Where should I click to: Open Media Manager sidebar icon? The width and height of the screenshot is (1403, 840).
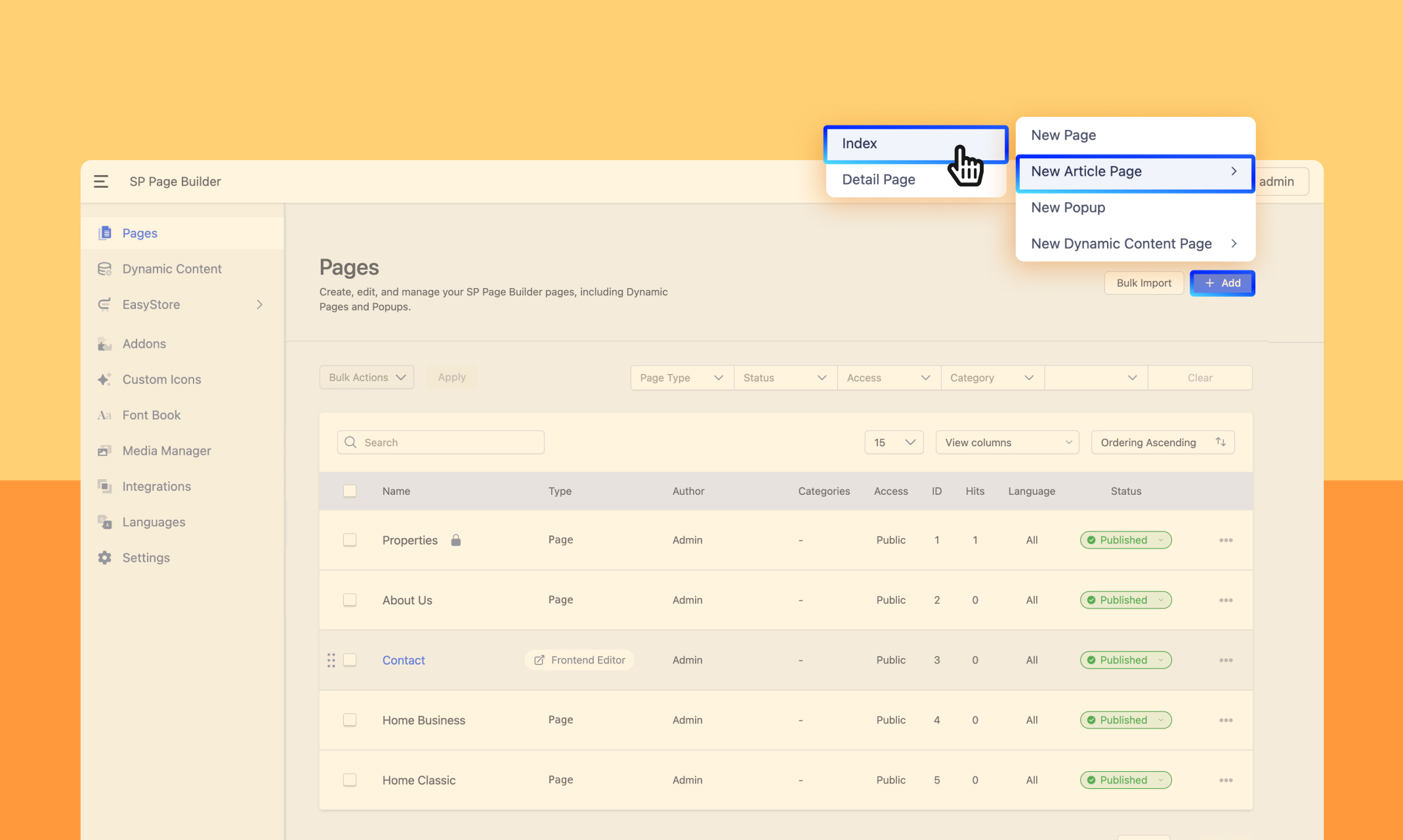click(104, 451)
